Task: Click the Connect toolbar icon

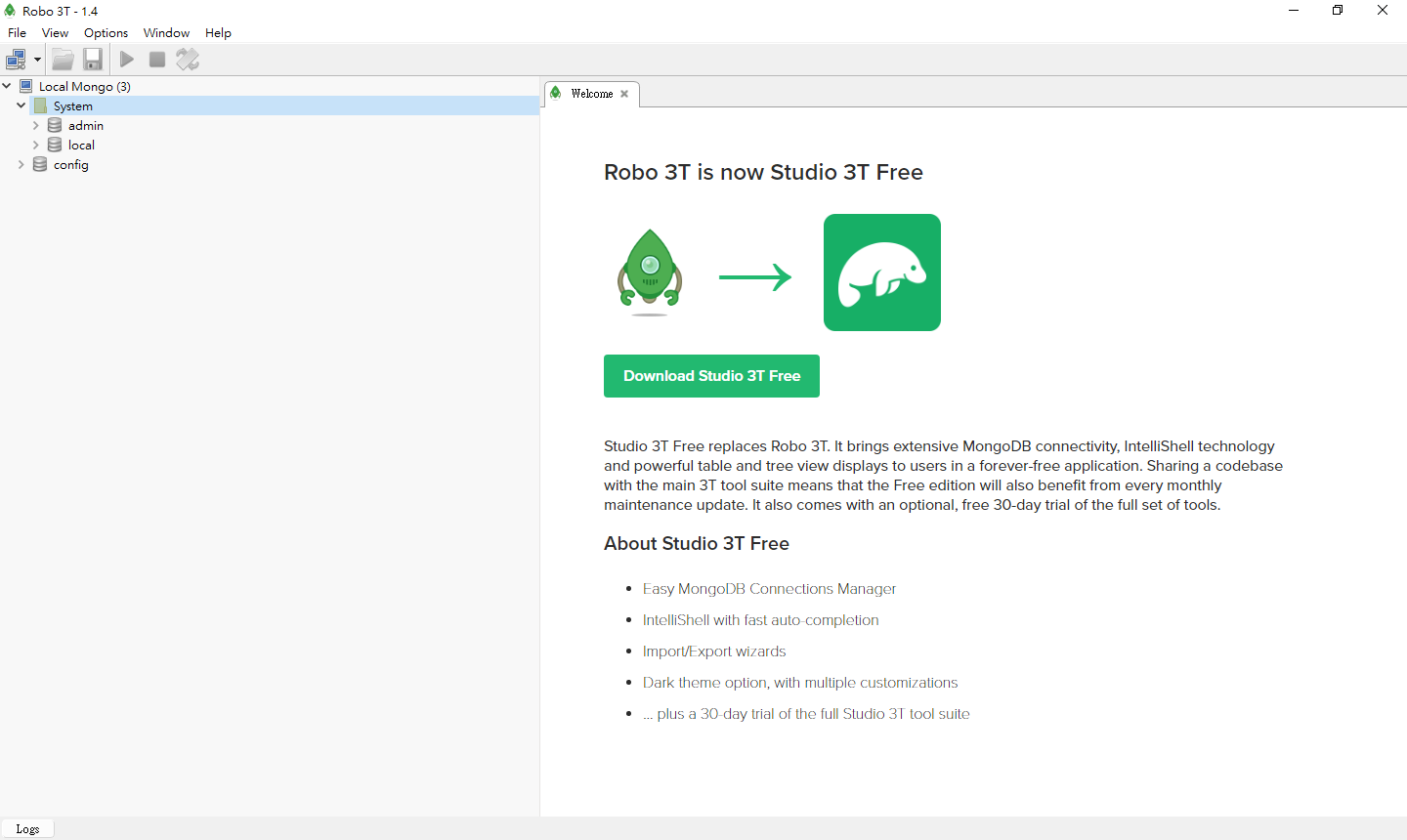Action: 16,60
